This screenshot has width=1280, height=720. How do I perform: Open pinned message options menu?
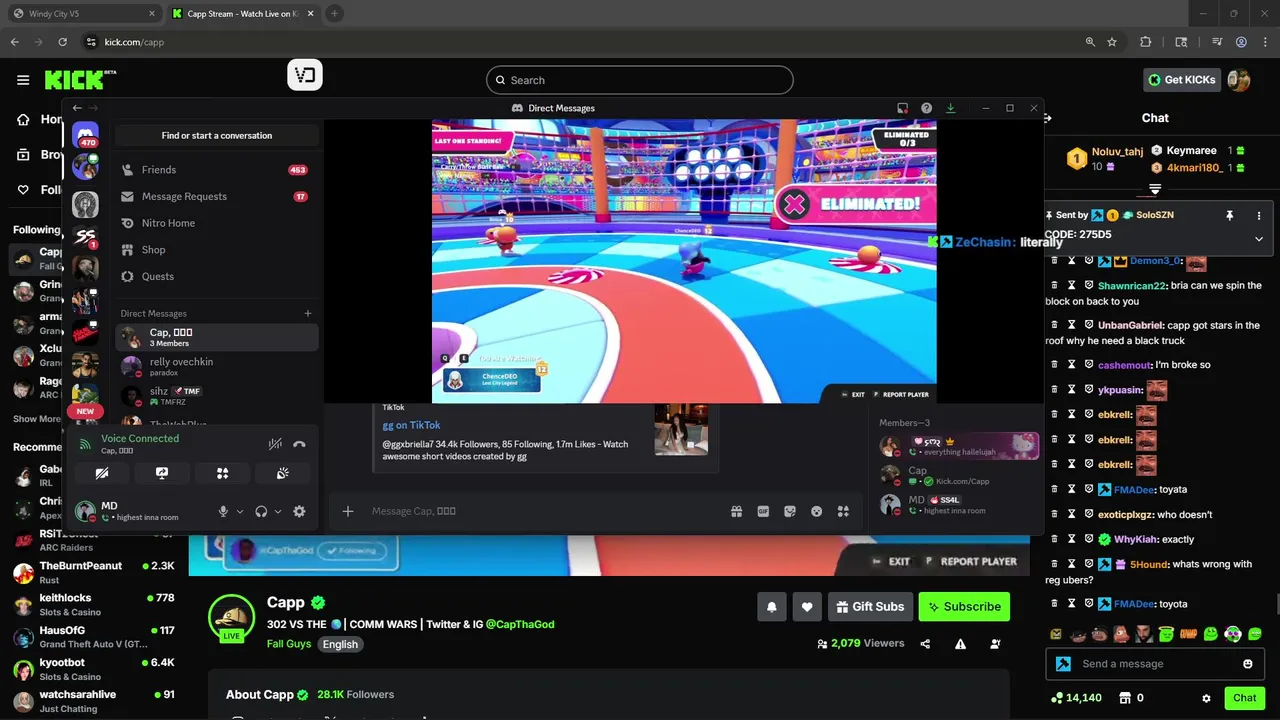(x=1259, y=215)
